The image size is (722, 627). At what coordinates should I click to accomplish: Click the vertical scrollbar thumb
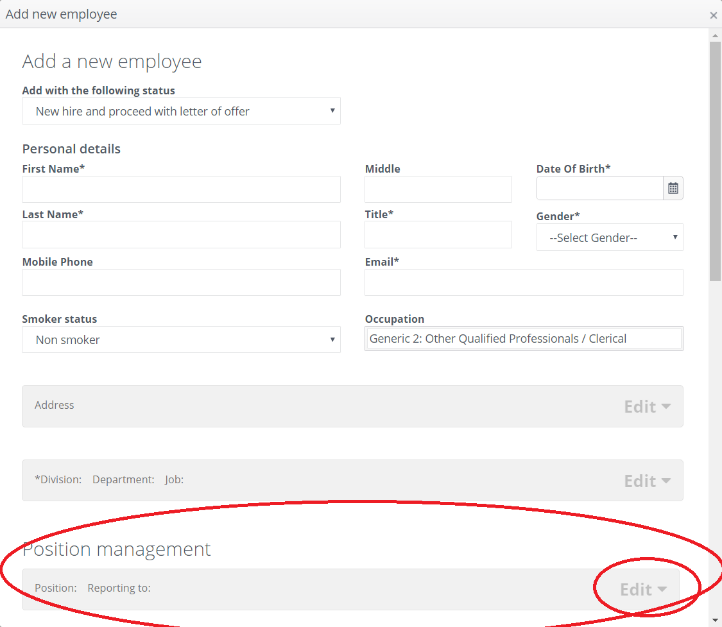(715, 161)
